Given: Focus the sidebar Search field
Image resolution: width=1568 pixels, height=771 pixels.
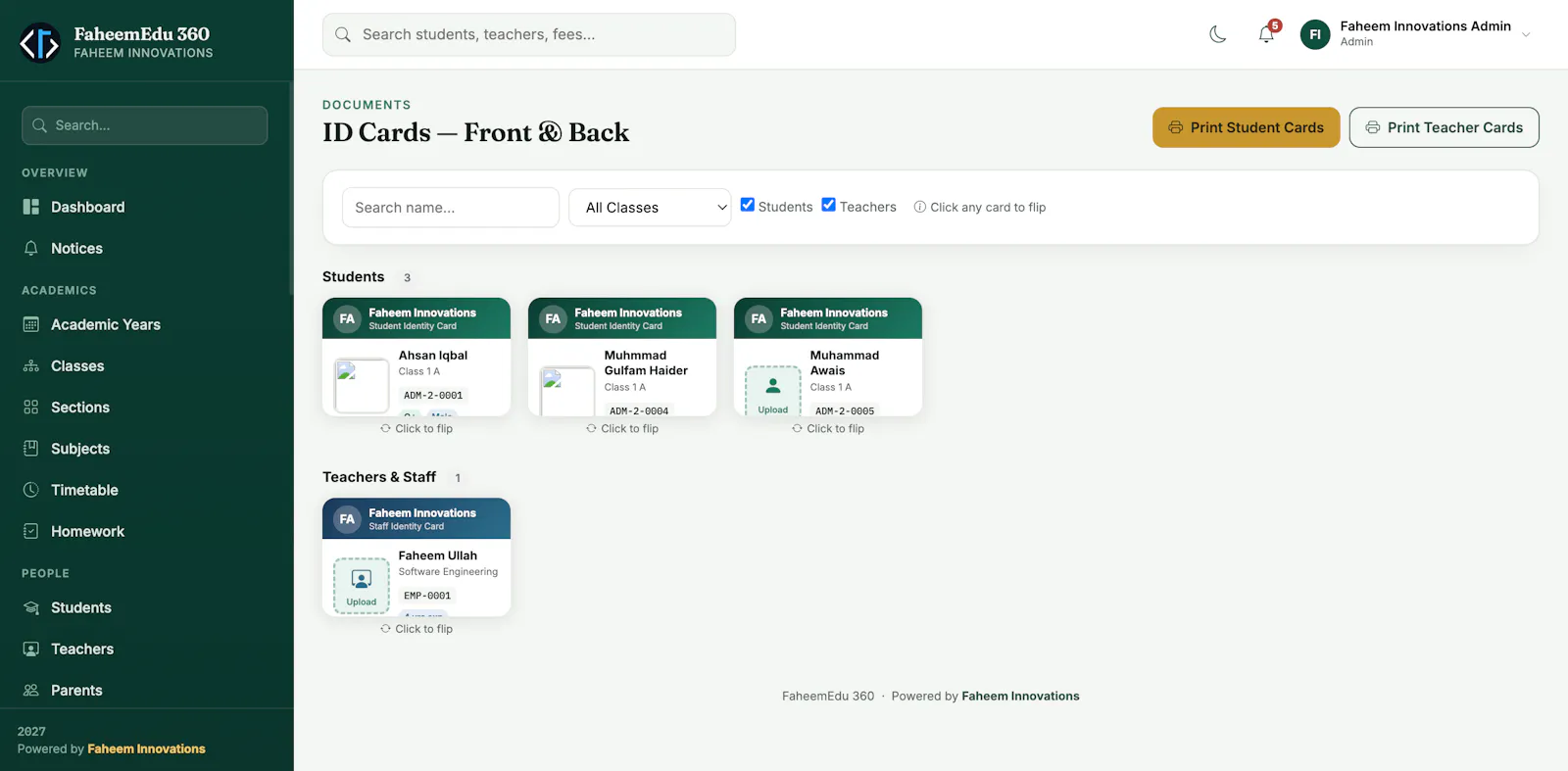Looking at the screenshot, I should click(x=145, y=125).
